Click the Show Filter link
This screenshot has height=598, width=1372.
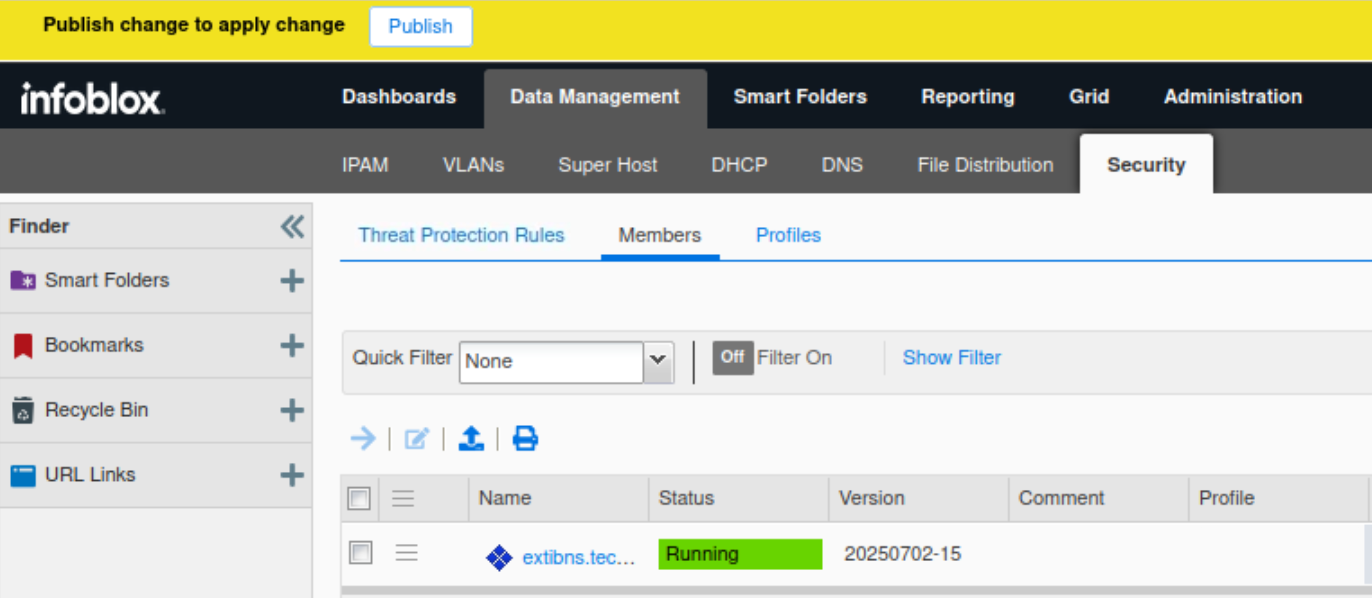coord(951,358)
